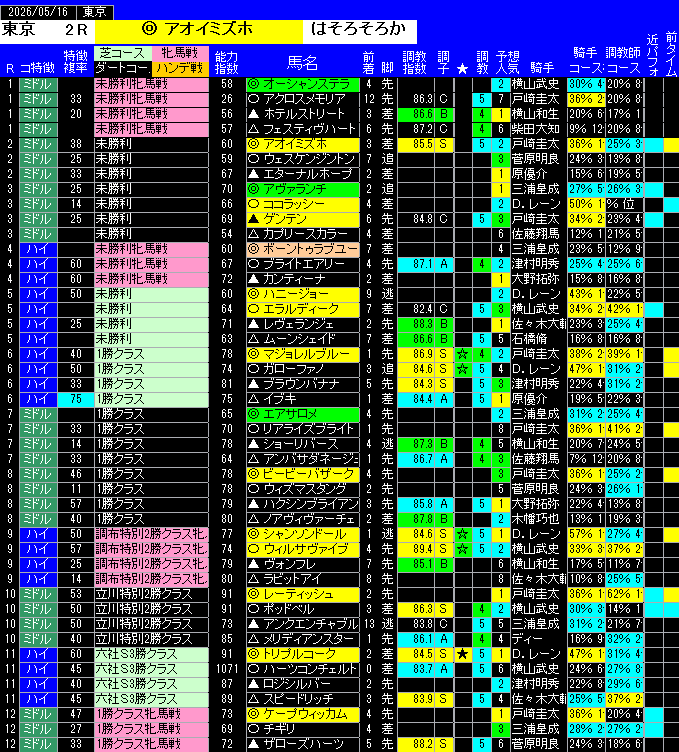Click the 特徴複率 column header
679x752 pixels.
click(76, 63)
